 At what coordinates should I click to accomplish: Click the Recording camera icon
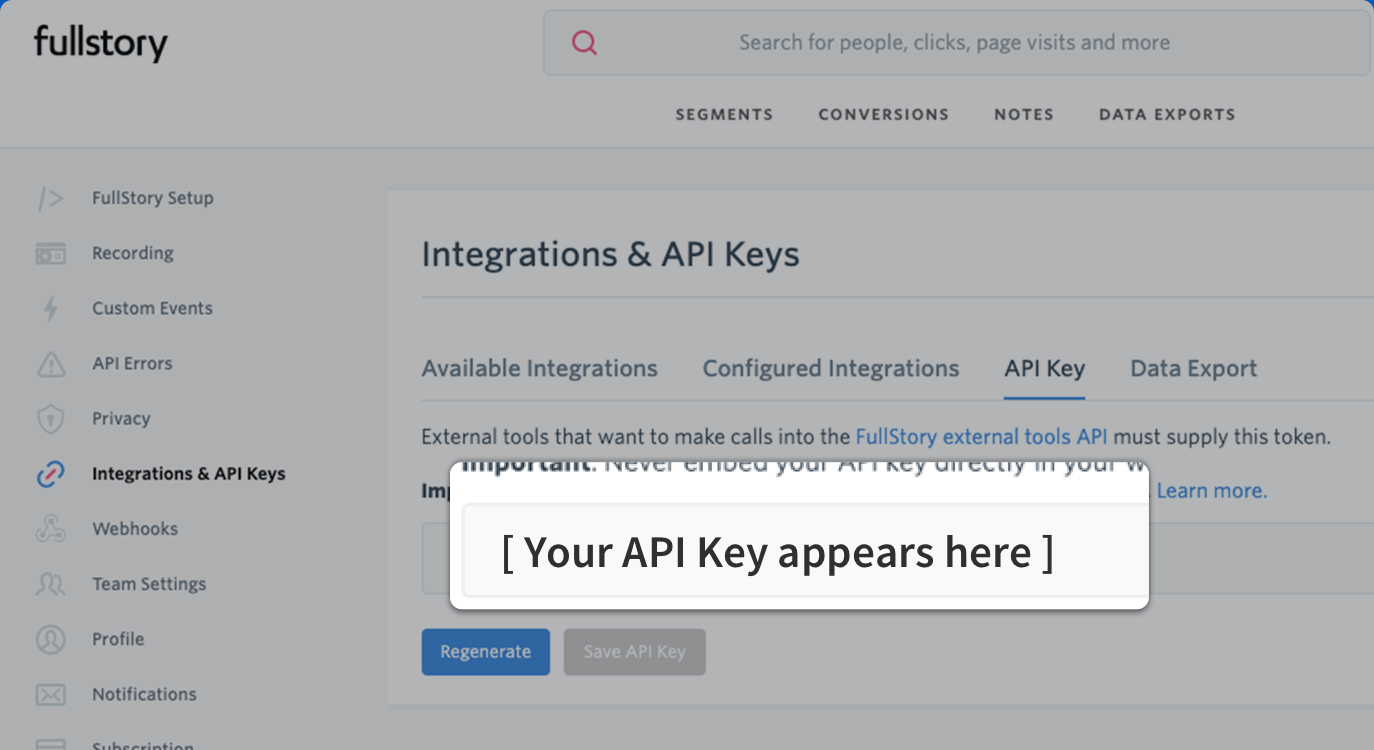(50, 253)
